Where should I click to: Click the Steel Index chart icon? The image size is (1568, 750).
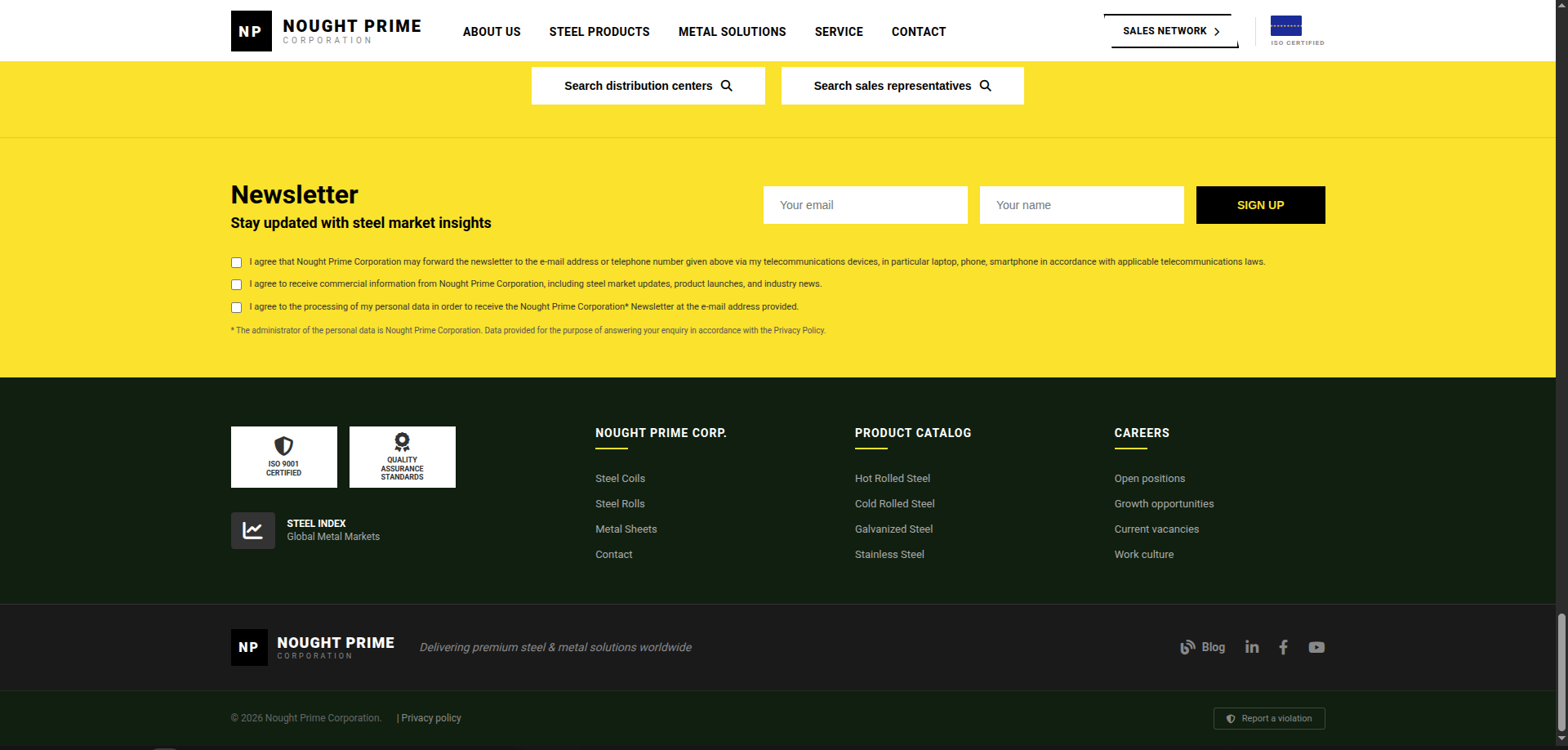(252, 530)
